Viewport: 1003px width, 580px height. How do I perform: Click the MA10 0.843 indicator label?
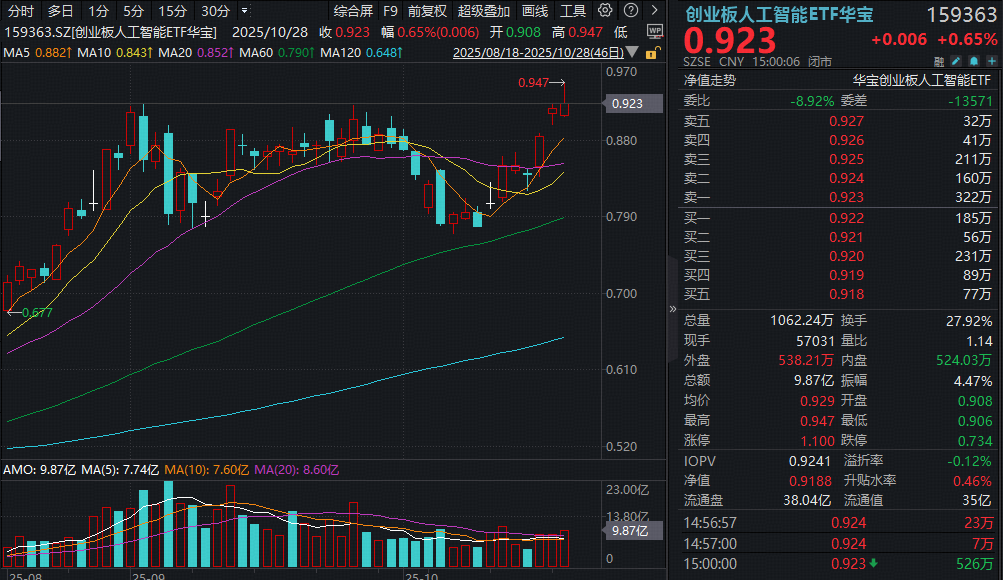coord(115,52)
